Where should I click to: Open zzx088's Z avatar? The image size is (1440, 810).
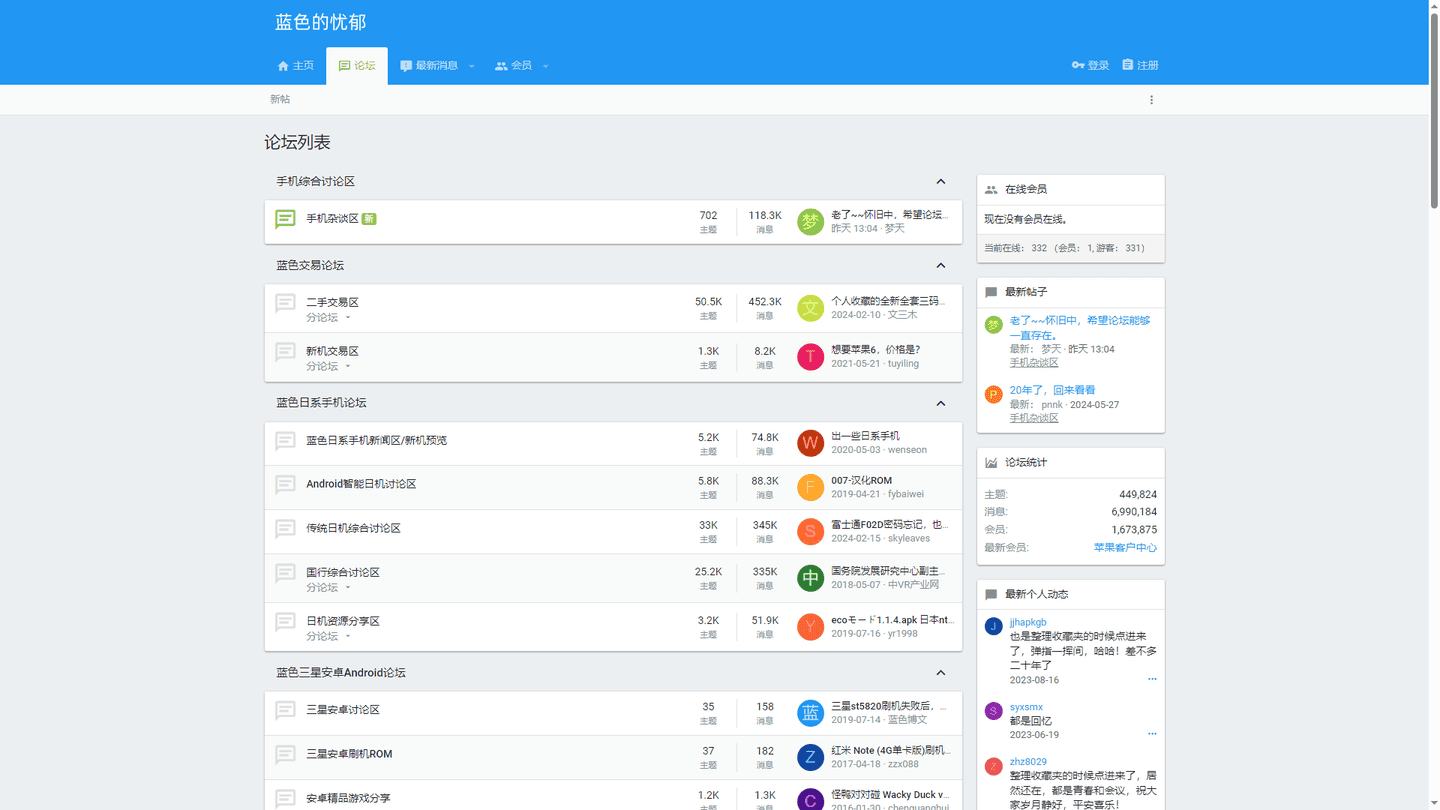click(810, 757)
